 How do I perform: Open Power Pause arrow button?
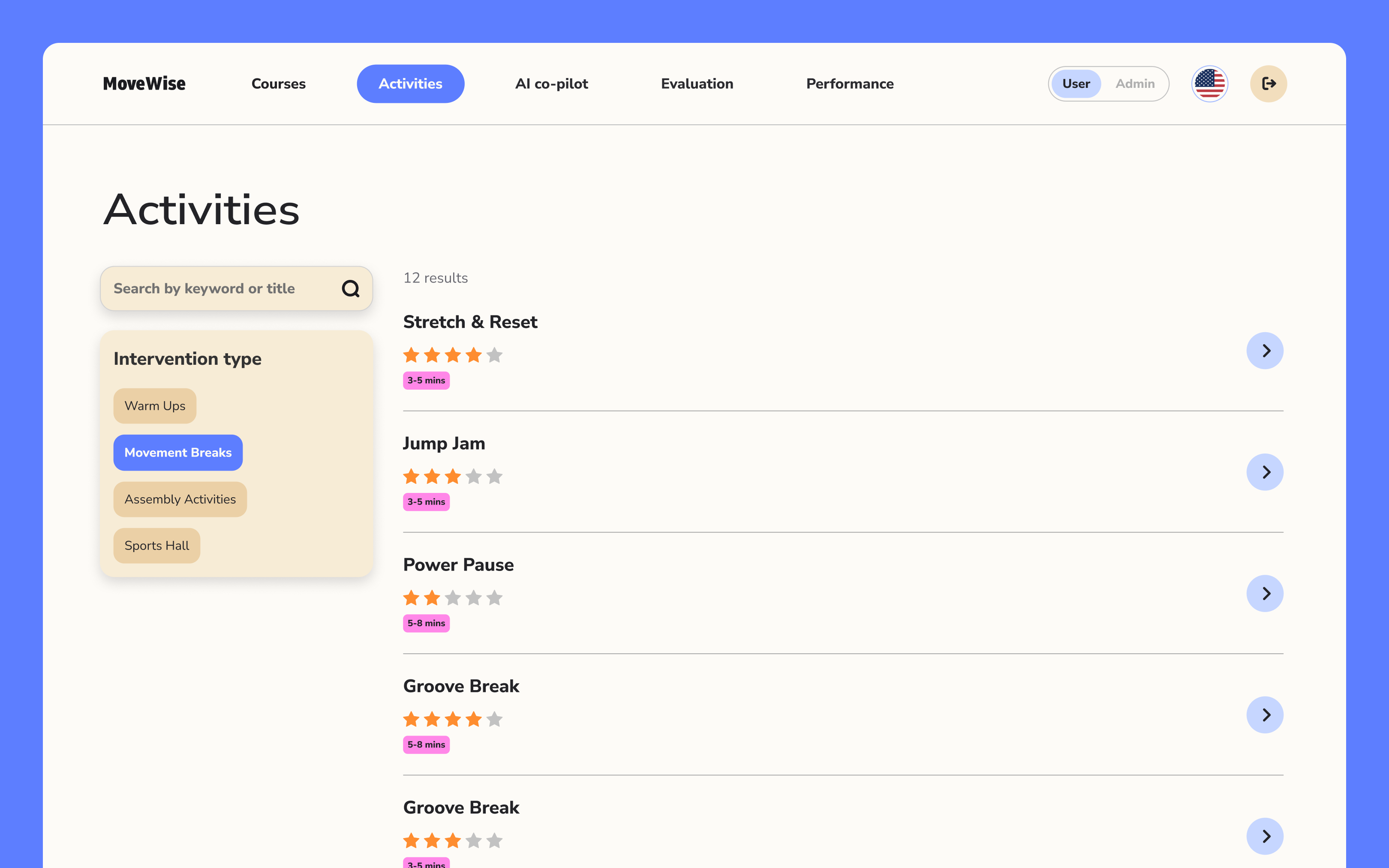[1264, 594]
